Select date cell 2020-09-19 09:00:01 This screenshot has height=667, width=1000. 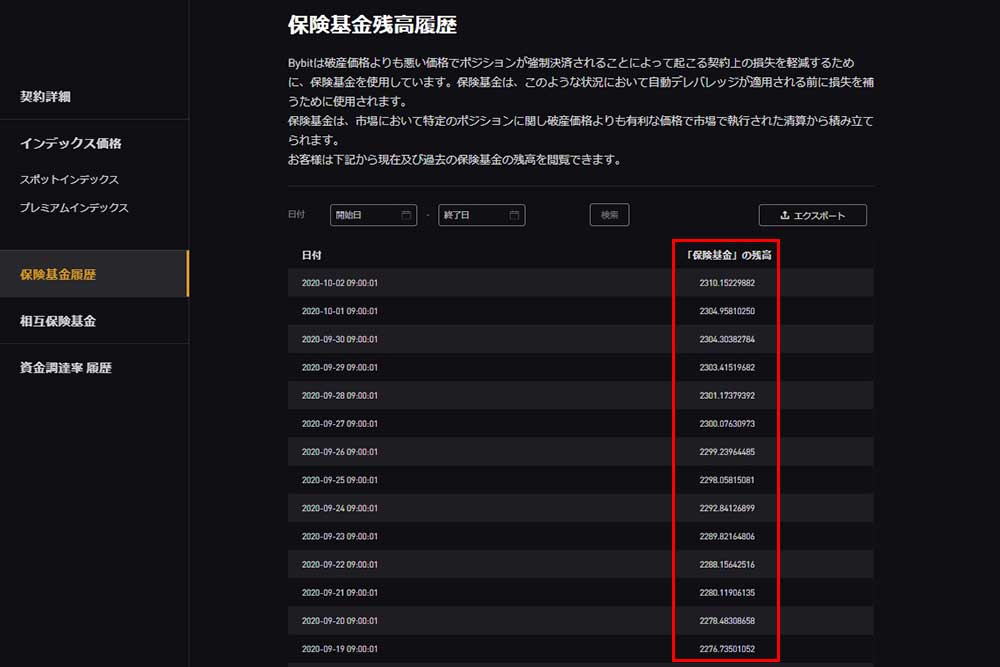click(339, 649)
